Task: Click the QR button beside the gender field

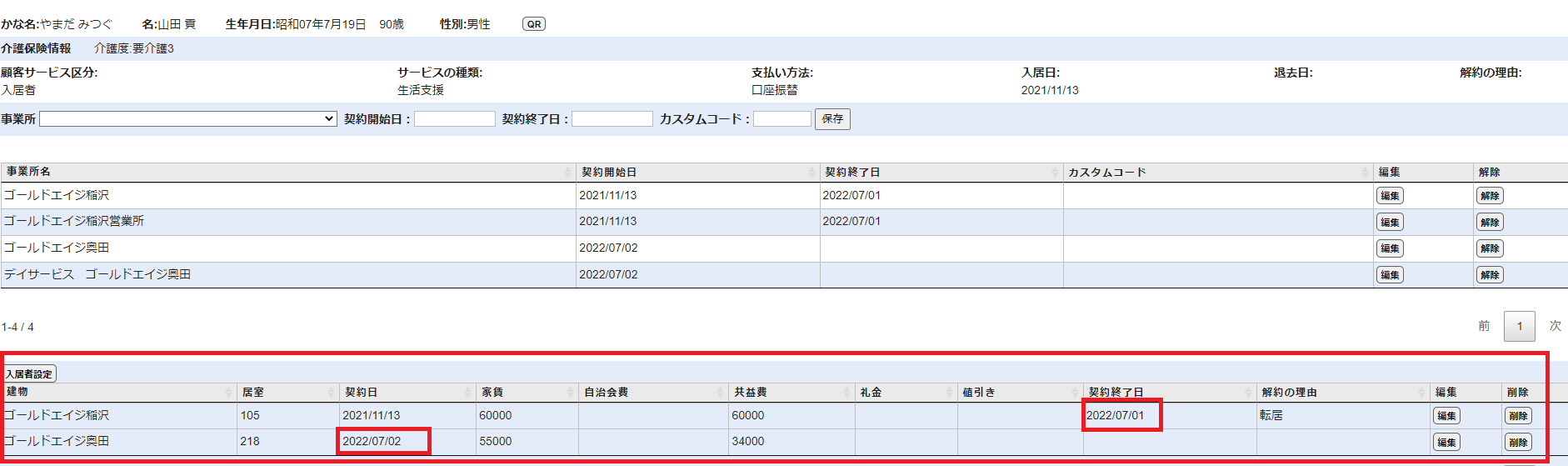Action: 533,24
